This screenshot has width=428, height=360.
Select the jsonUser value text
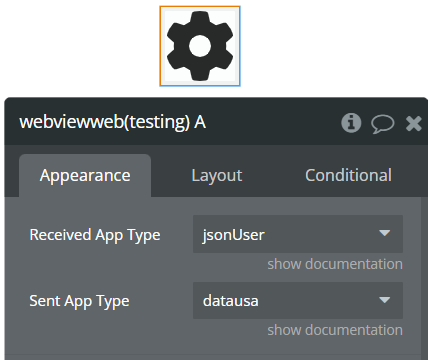pos(234,235)
